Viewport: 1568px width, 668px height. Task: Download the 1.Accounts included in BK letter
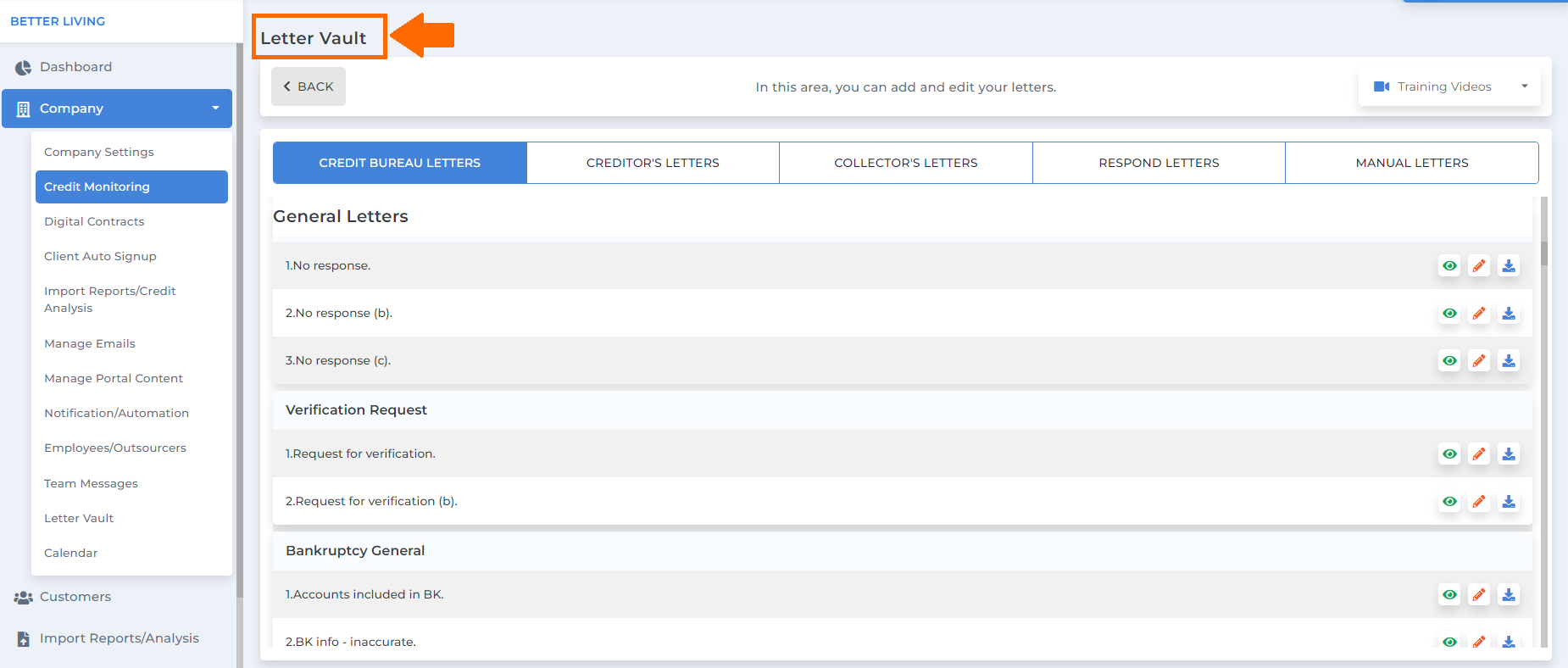(x=1509, y=595)
